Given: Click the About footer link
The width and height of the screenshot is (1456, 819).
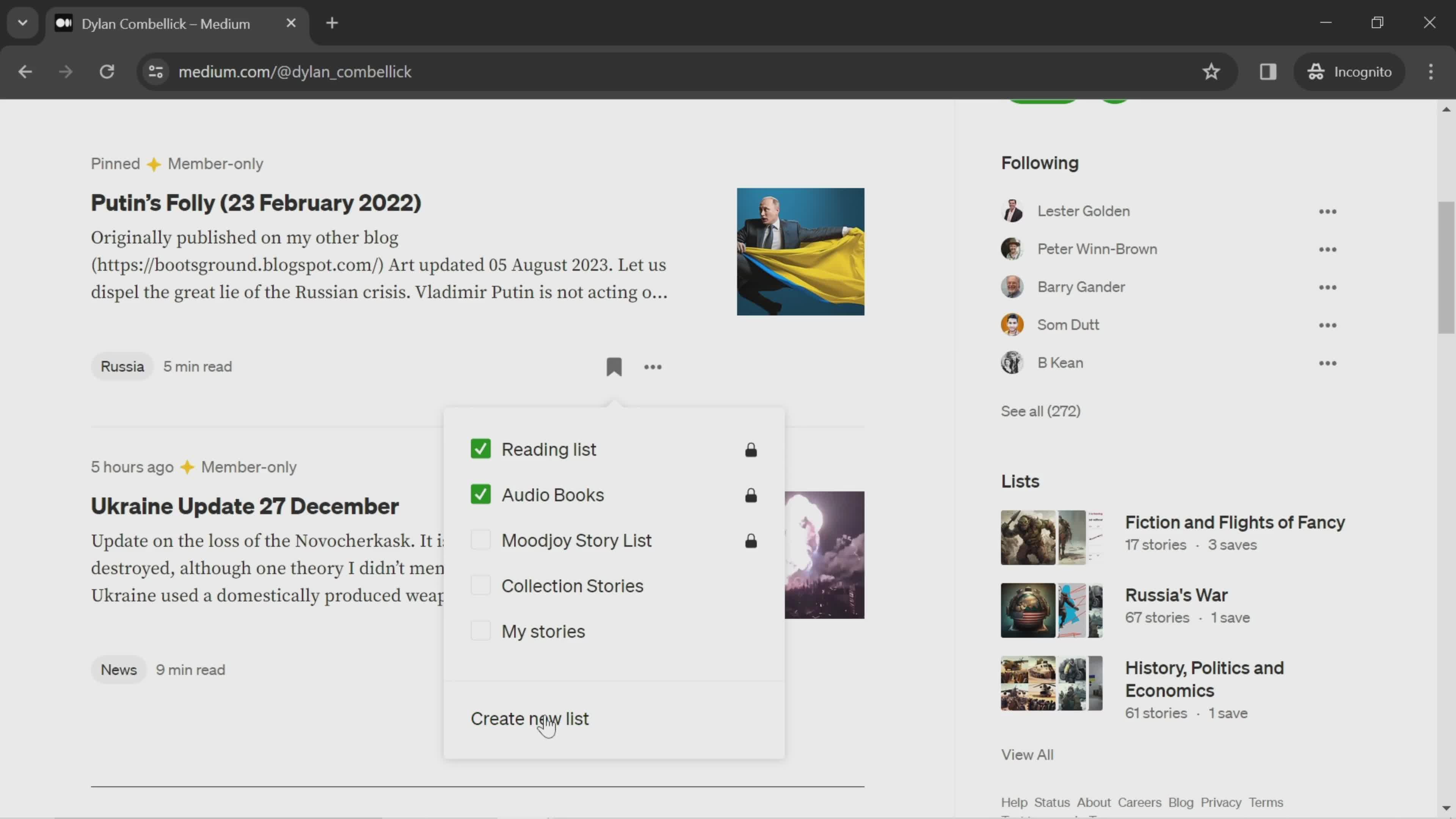Looking at the screenshot, I should pos(1094,803).
